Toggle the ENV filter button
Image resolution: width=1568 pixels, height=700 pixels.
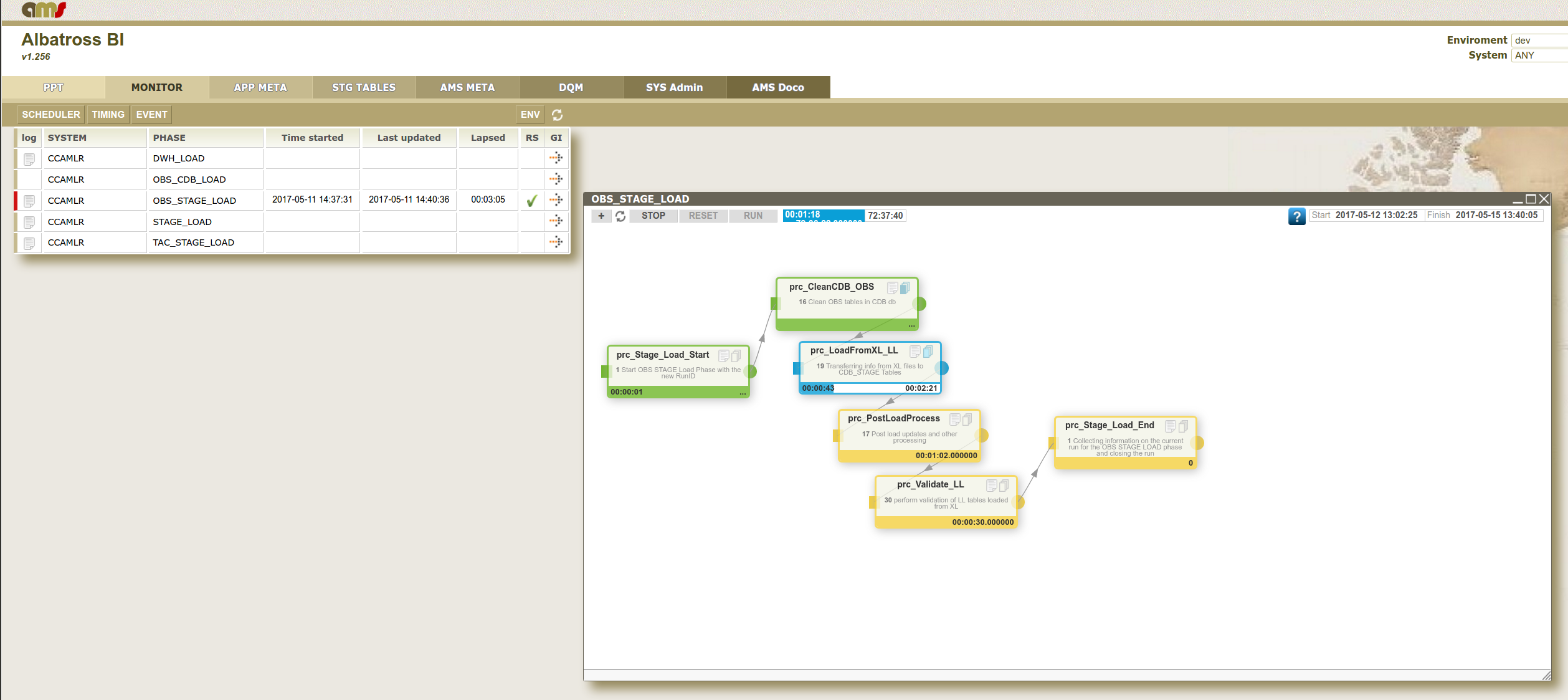tap(530, 115)
